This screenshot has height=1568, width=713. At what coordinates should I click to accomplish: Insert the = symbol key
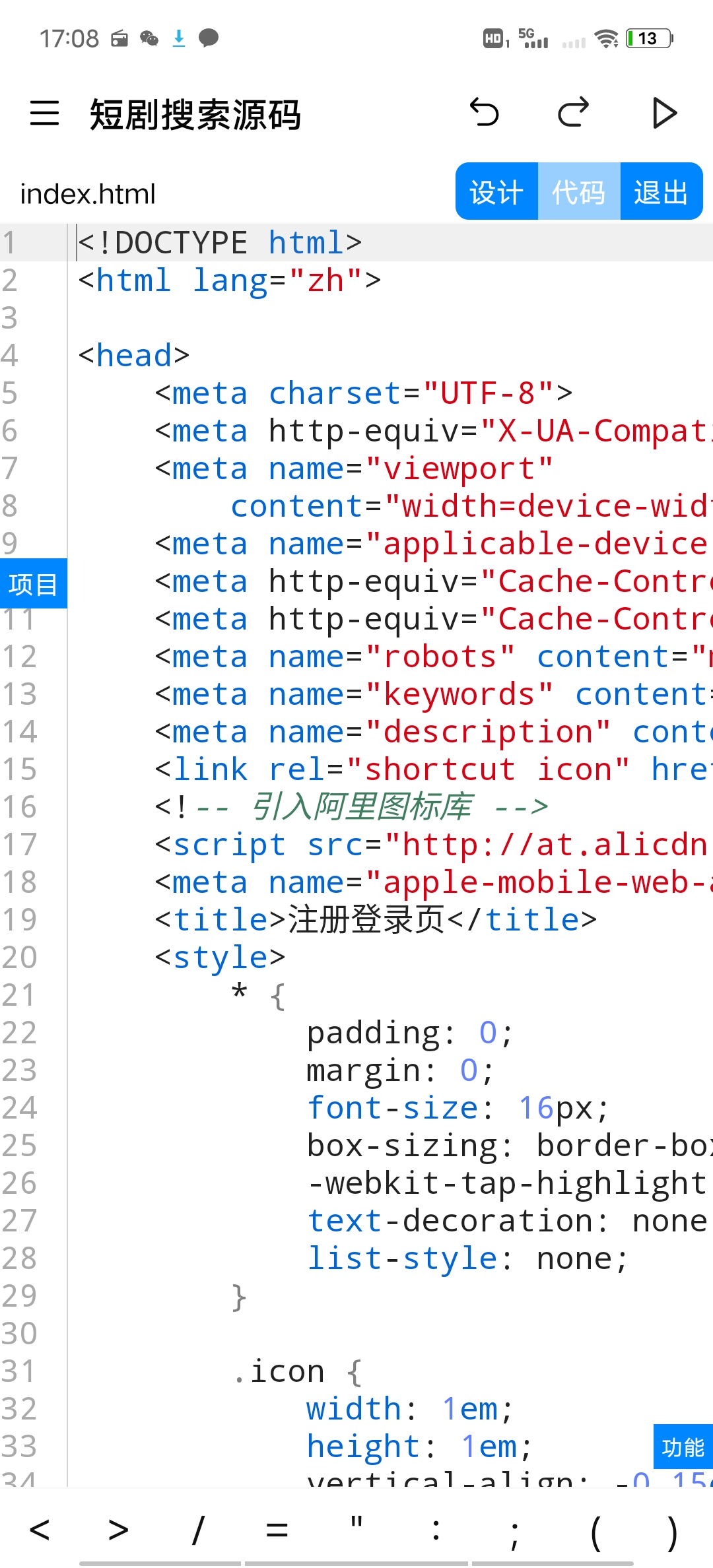277,1530
